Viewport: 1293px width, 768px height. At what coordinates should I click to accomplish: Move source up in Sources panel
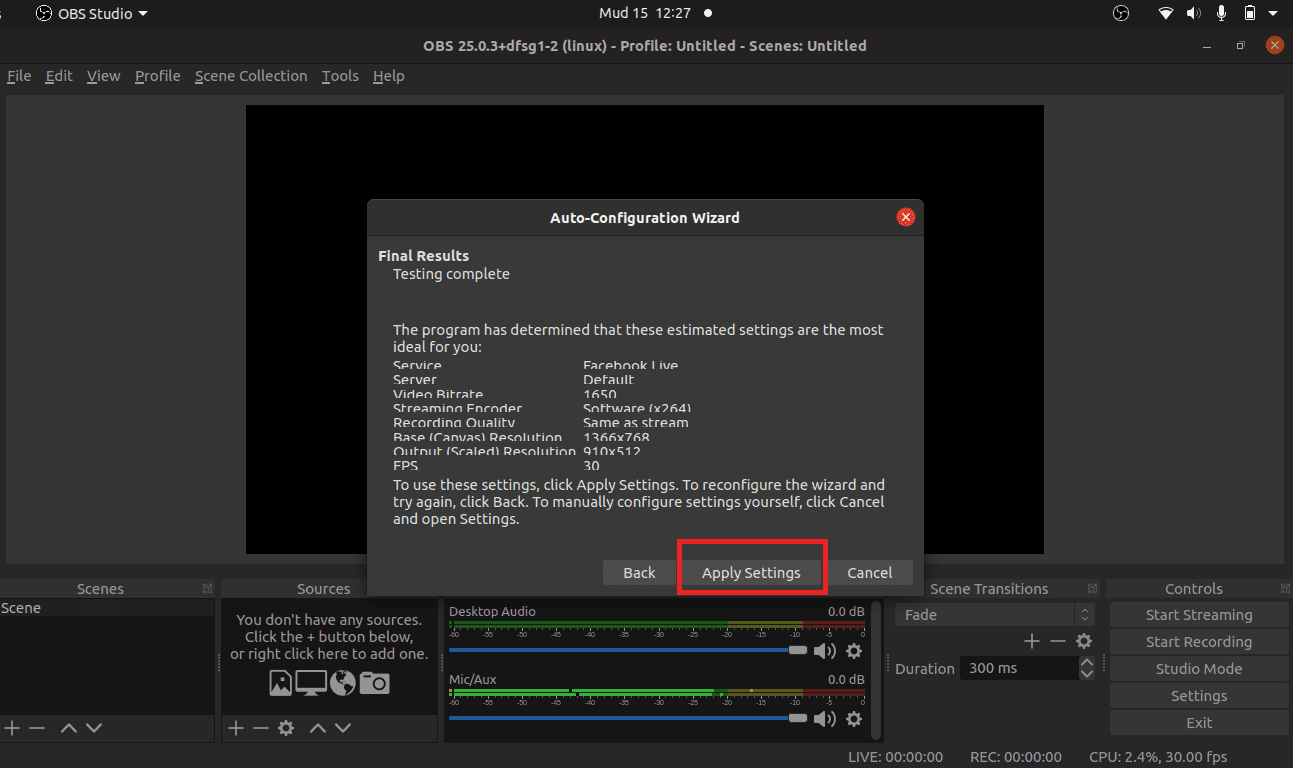318,728
